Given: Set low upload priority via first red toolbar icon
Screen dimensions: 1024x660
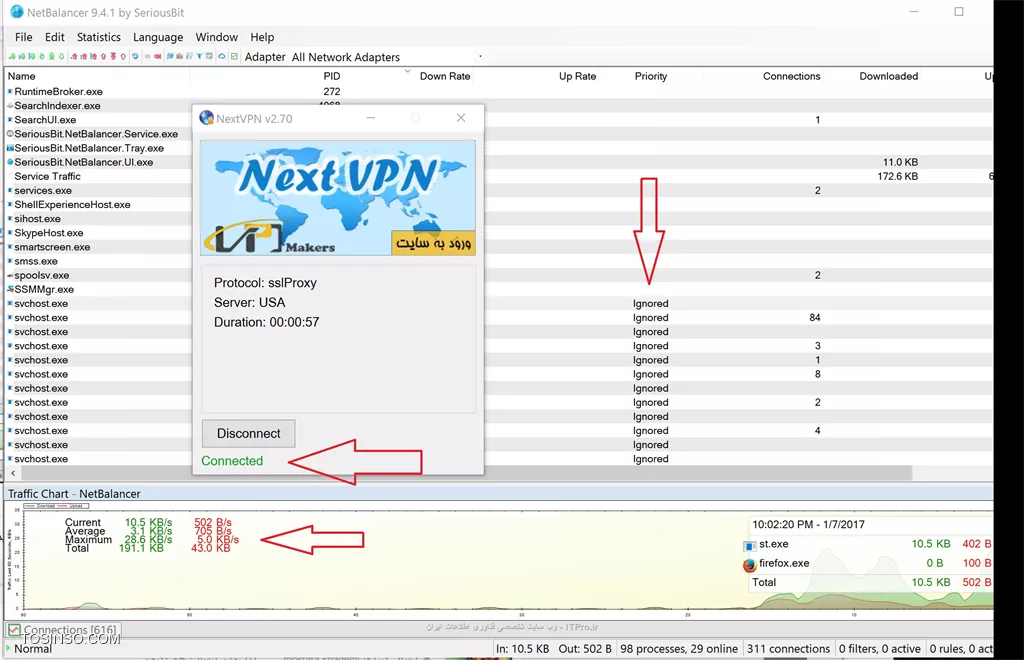Looking at the screenshot, I should 74,56.
